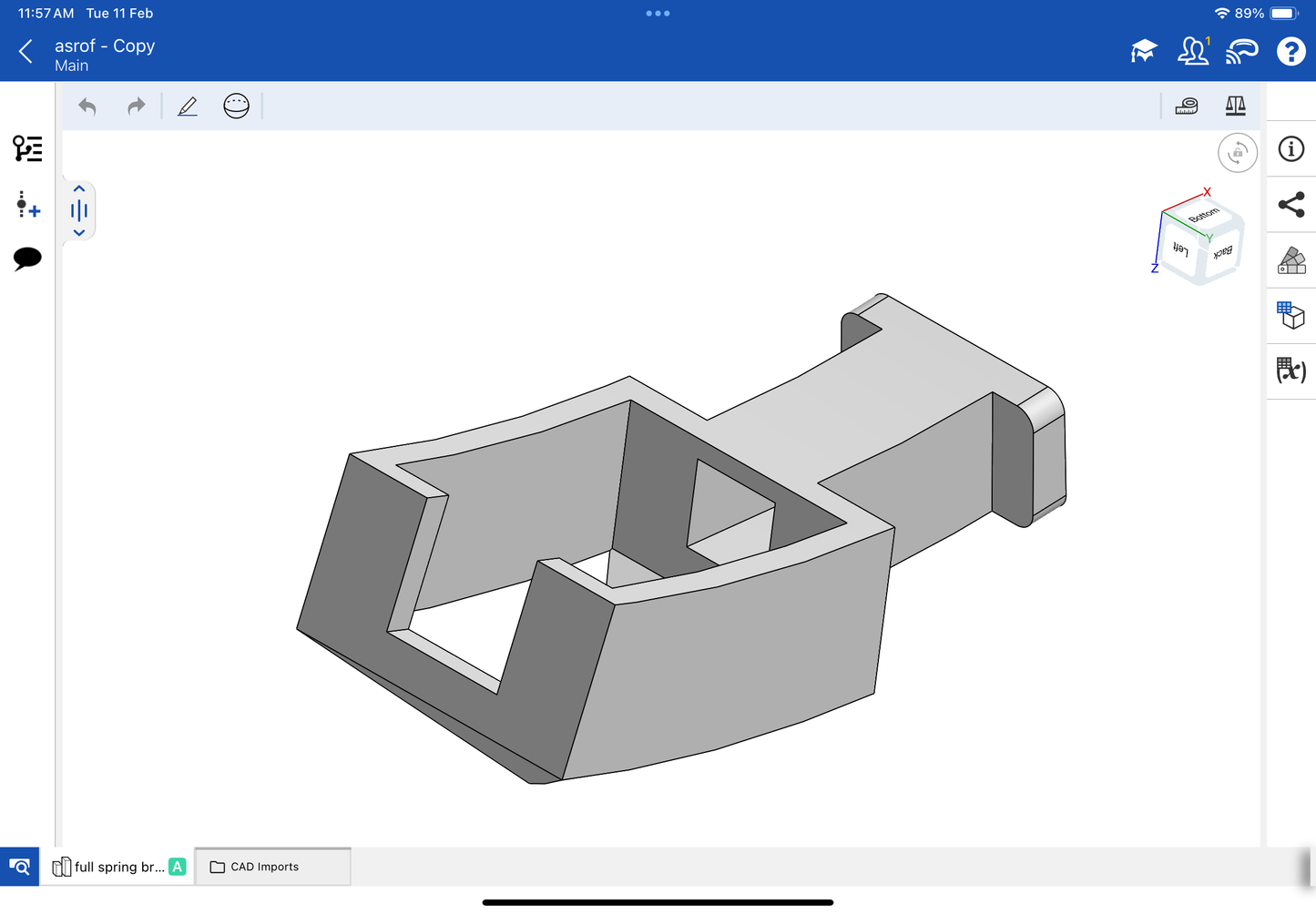Switch to the full spring br... tab
The width and height of the screenshot is (1316, 914).
[118, 867]
